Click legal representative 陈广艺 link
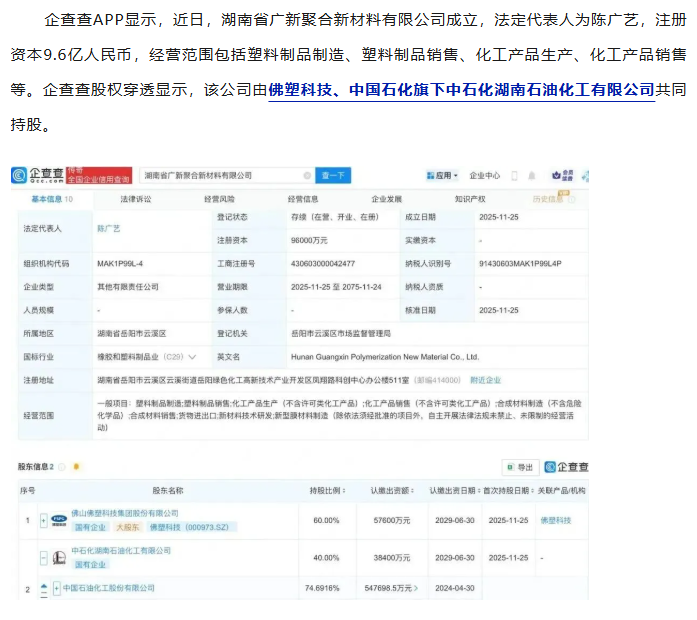This screenshot has width=697, height=620. click(108, 228)
